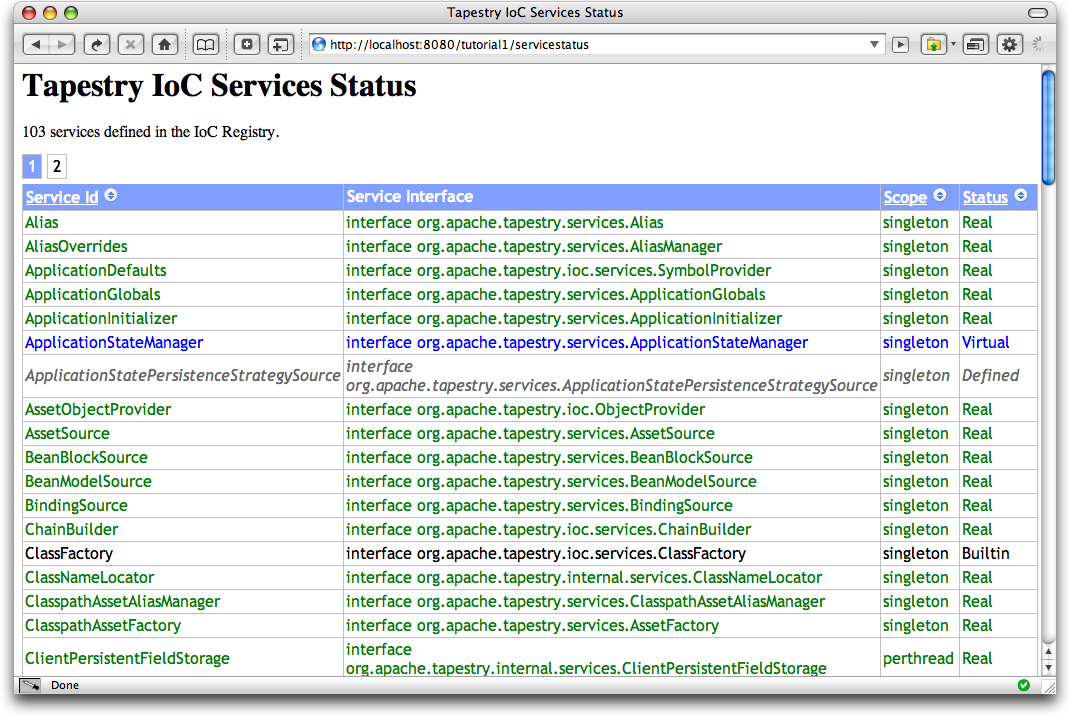Click the gear settings toolbar icon
This screenshot has width=1070, height=717.
point(1009,45)
